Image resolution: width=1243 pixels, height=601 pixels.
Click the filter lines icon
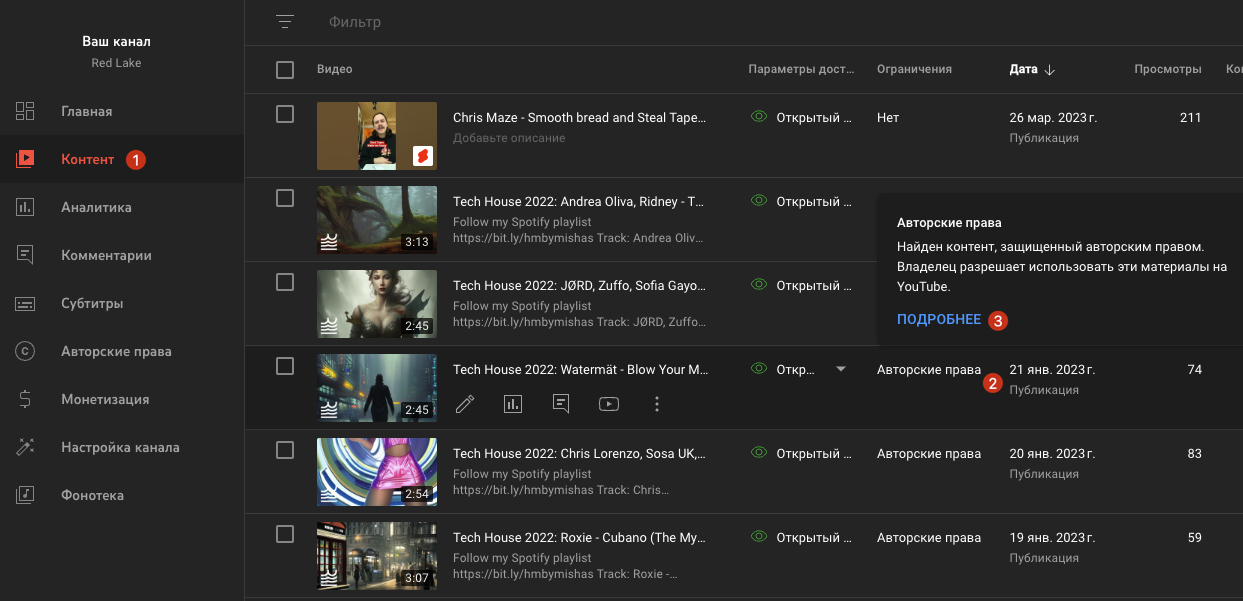click(x=286, y=22)
